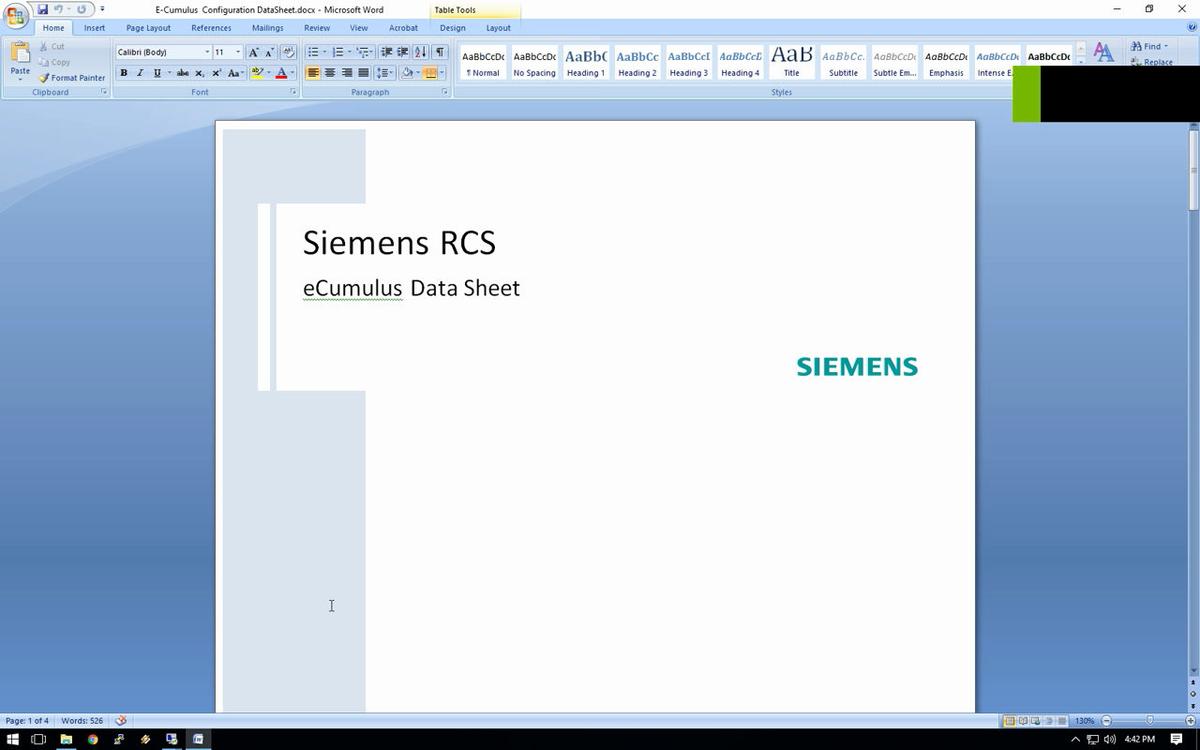This screenshot has height=750, width=1200.
Task: Open Task View on taskbar
Action: coord(39,739)
